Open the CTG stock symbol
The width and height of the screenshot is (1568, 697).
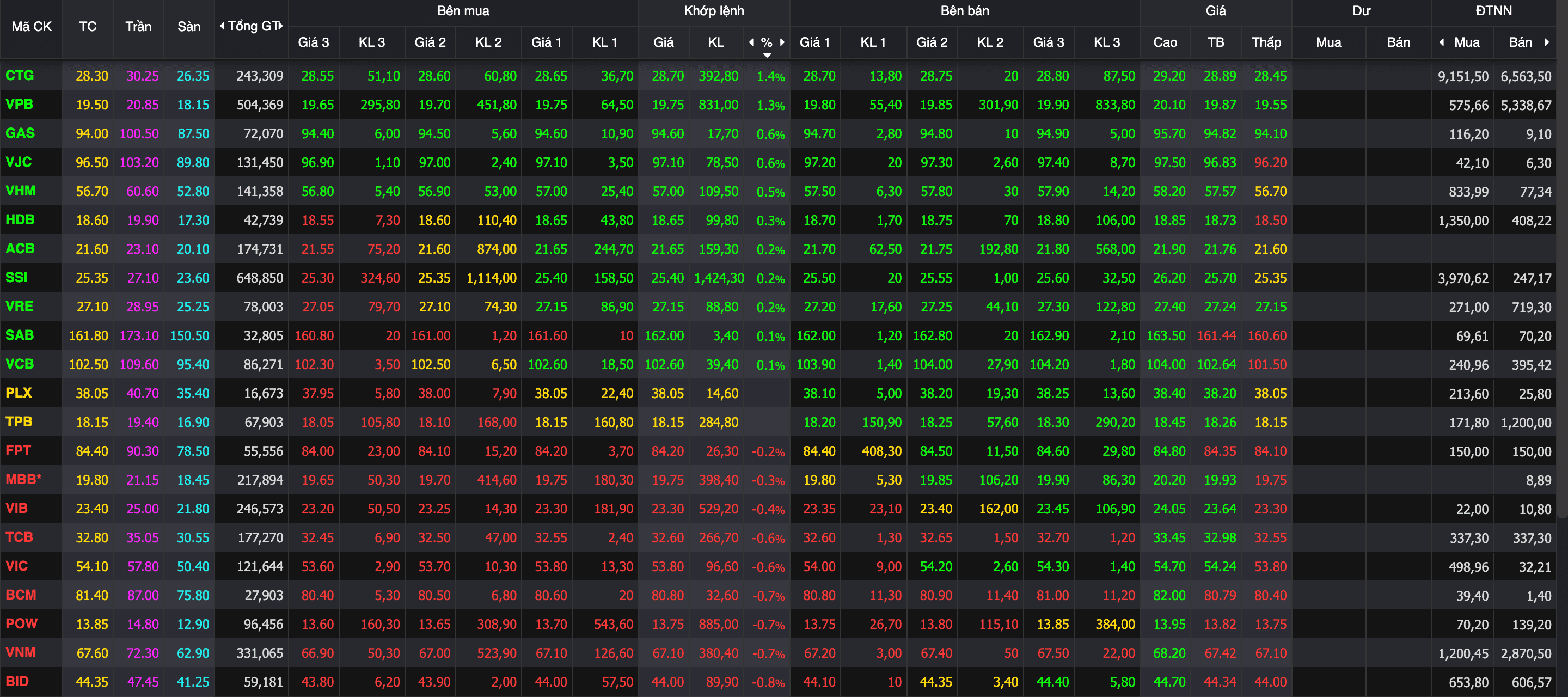[x=20, y=76]
